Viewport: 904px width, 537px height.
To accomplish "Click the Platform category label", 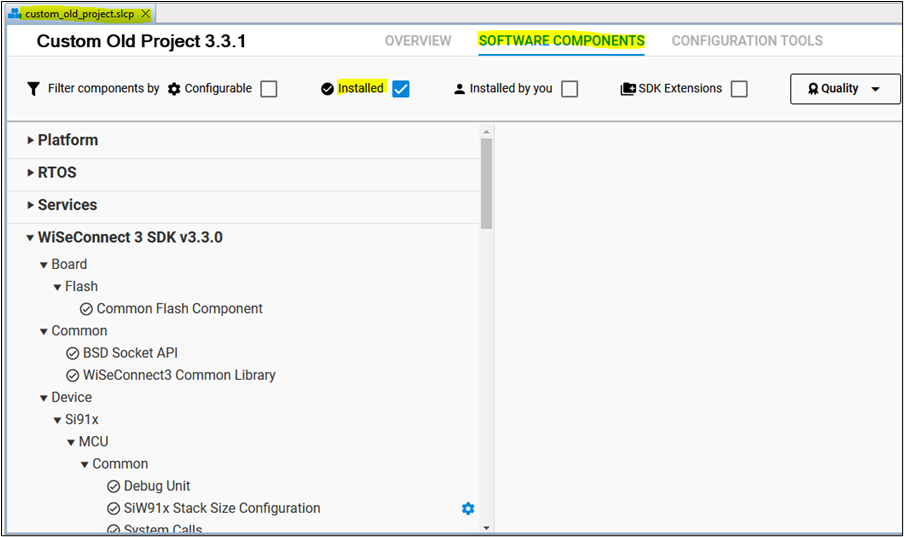I will click(68, 140).
